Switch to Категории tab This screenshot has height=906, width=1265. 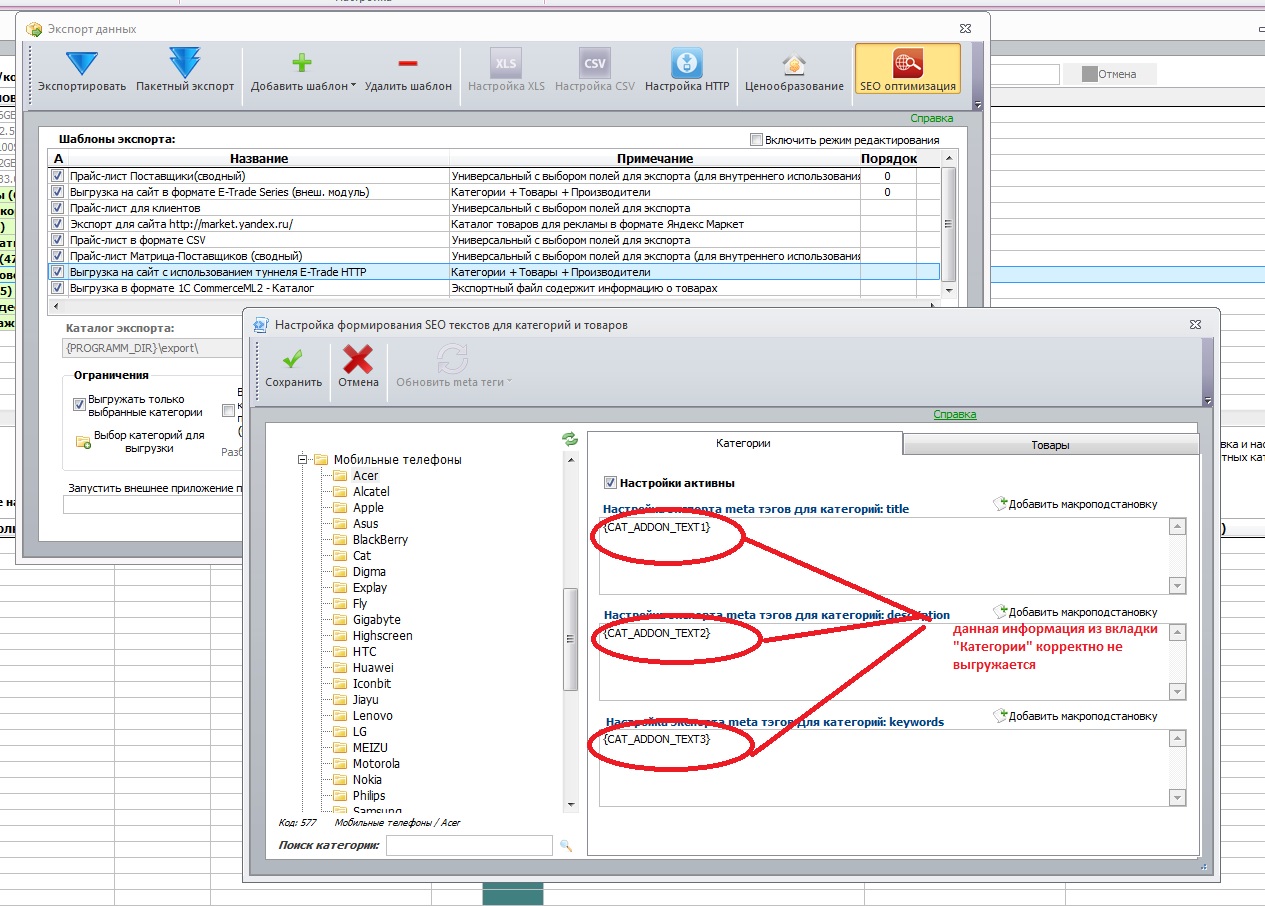click(744, 443)
